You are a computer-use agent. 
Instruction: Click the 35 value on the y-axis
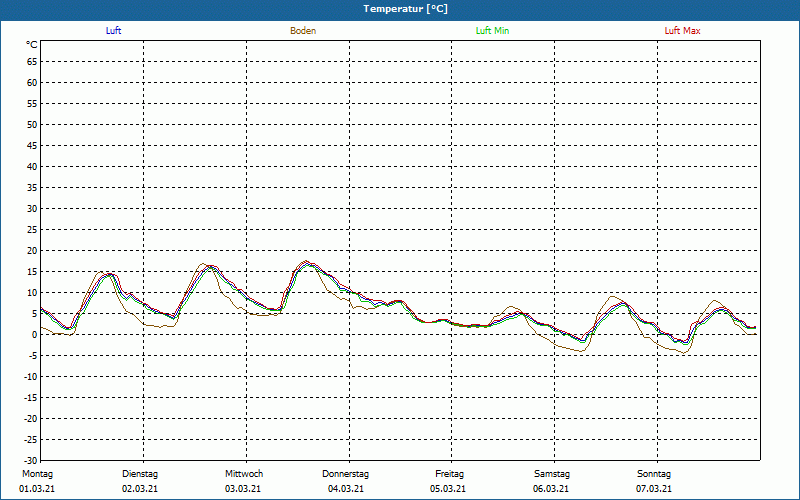click(x=32, y=188)
